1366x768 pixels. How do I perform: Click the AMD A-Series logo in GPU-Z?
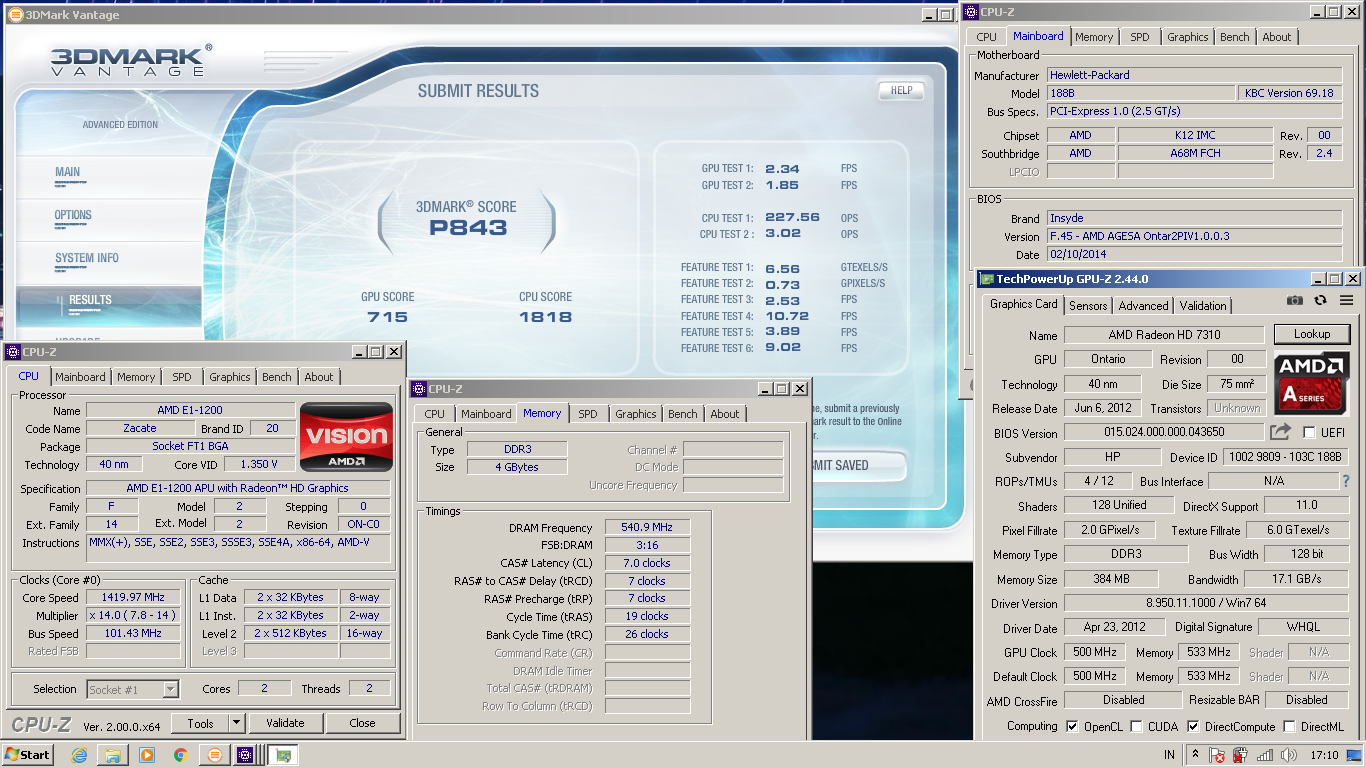[x=1312, y=383]
